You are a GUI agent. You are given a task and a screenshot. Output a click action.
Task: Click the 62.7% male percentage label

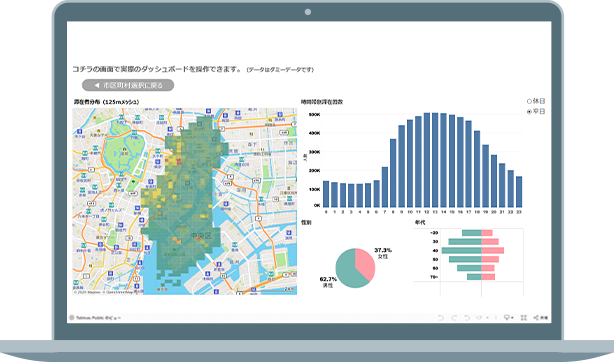pos(328,279)
